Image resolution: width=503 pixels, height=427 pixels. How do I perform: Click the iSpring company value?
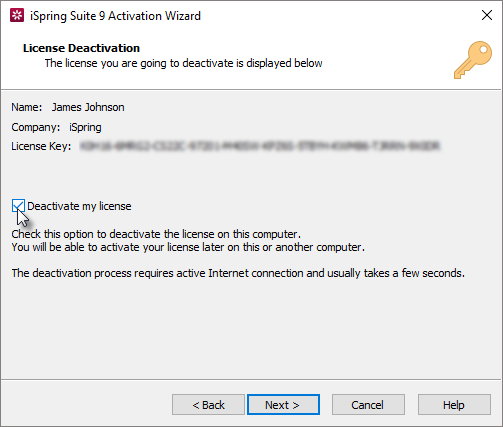[85, 127]
